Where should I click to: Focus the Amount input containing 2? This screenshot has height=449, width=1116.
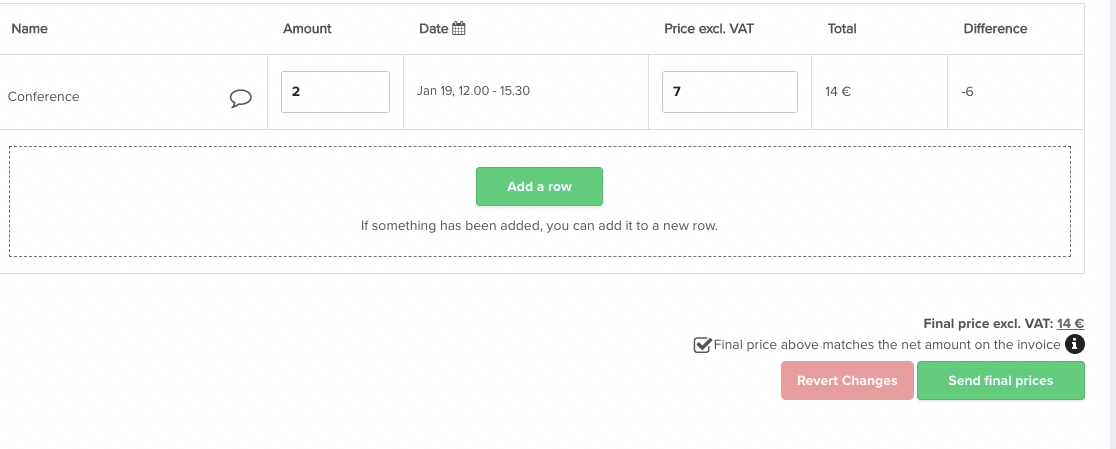coord(335,92)
